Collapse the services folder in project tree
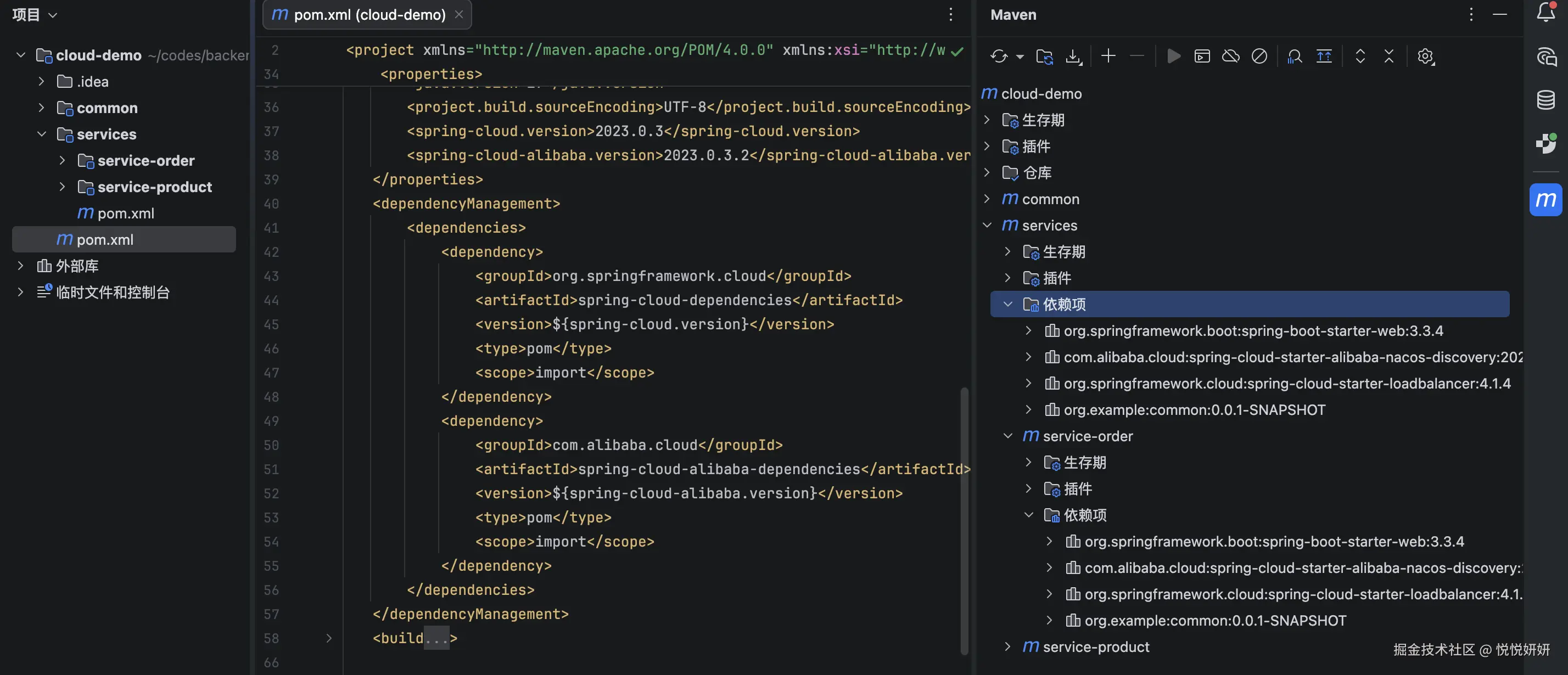This screenshot has width=1568, height=675. click(x=41, y=134)
